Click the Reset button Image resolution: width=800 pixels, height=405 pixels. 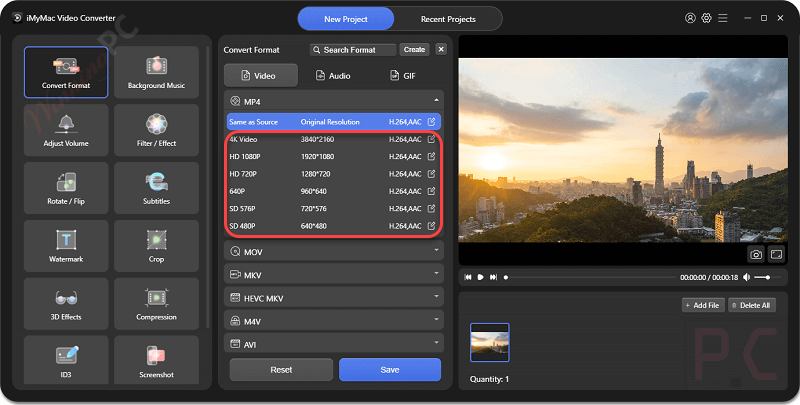click(281, 370)
